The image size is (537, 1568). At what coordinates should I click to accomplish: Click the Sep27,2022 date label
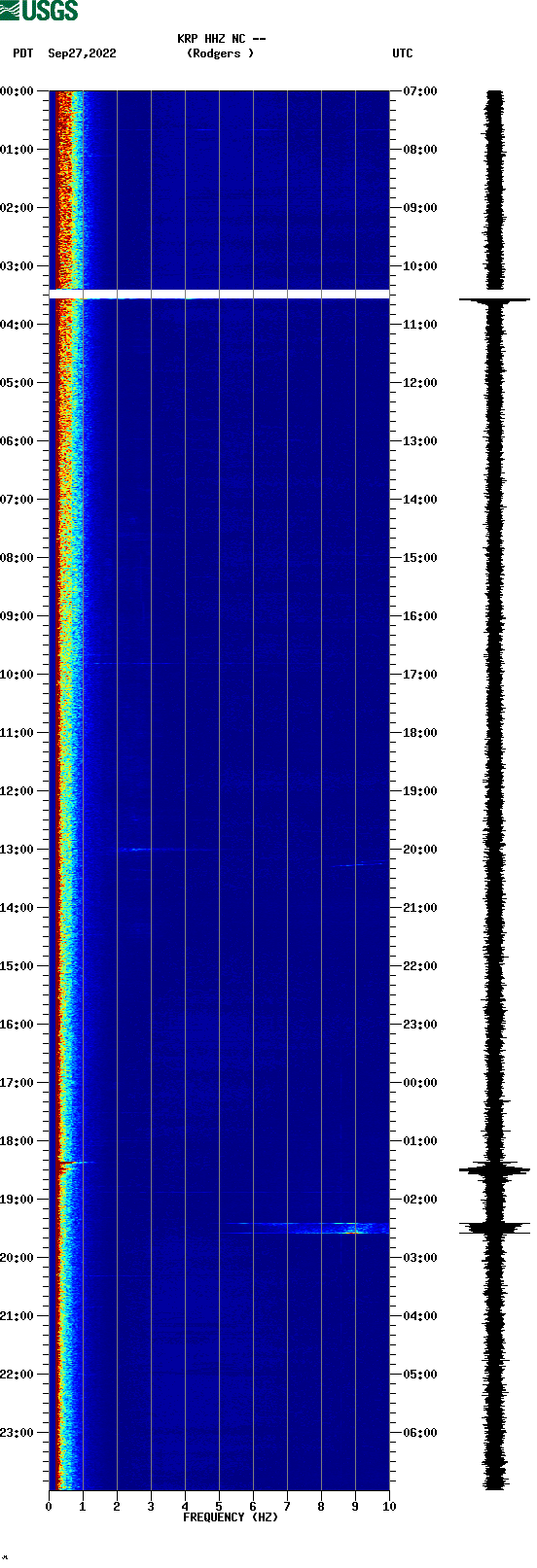(x=82, y=53)
